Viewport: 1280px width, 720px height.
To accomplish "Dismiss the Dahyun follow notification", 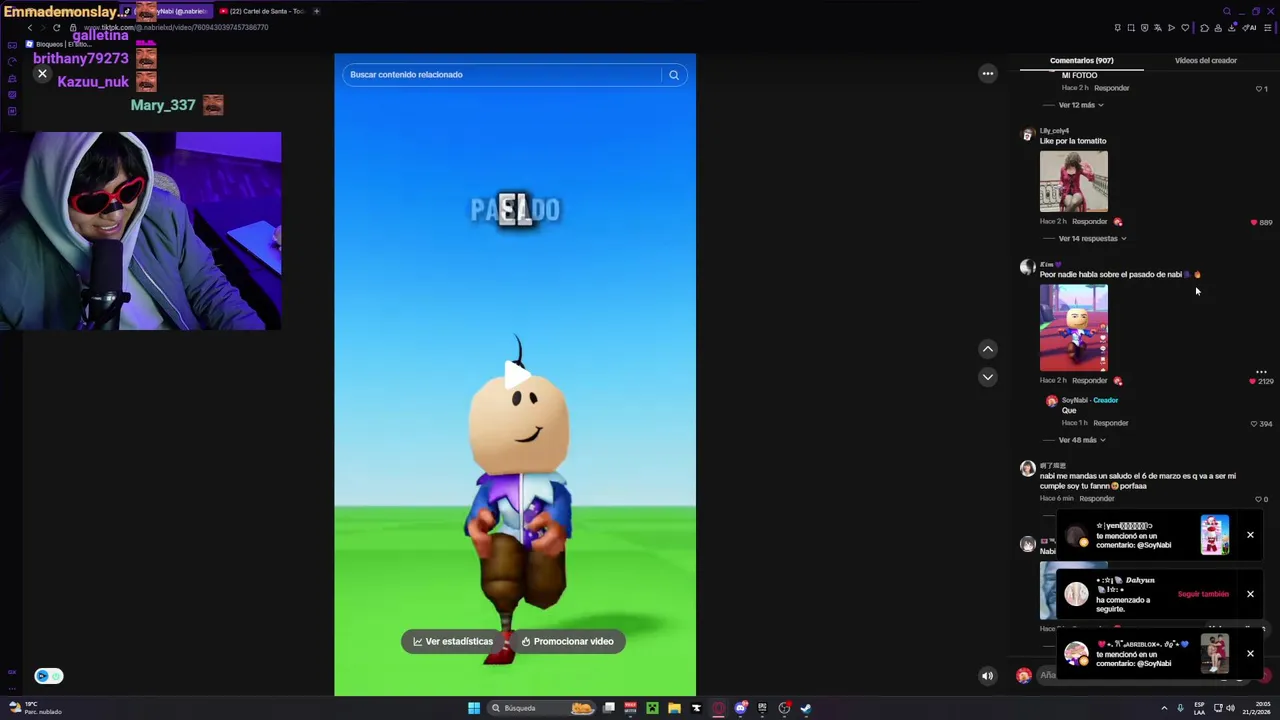I will 1250,595.
